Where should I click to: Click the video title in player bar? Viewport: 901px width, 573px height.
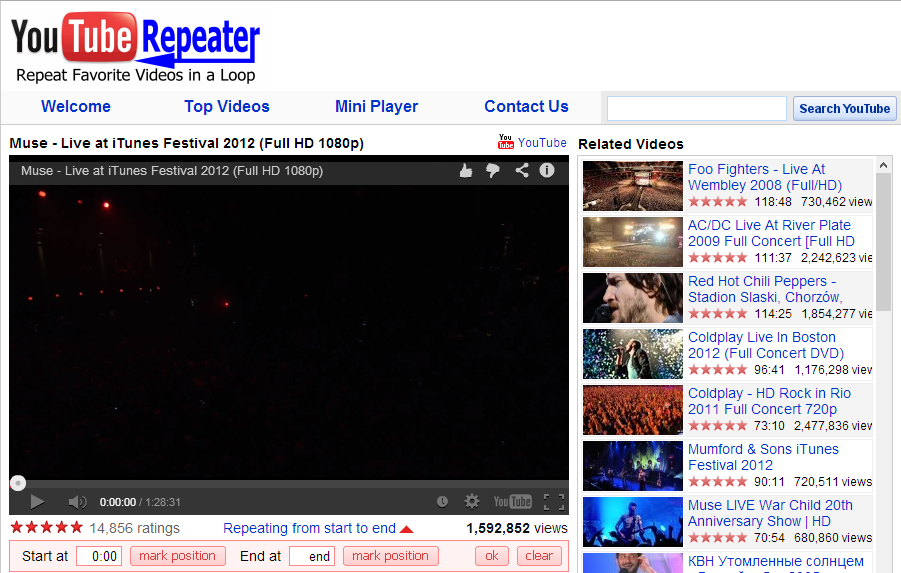(172, 171)
